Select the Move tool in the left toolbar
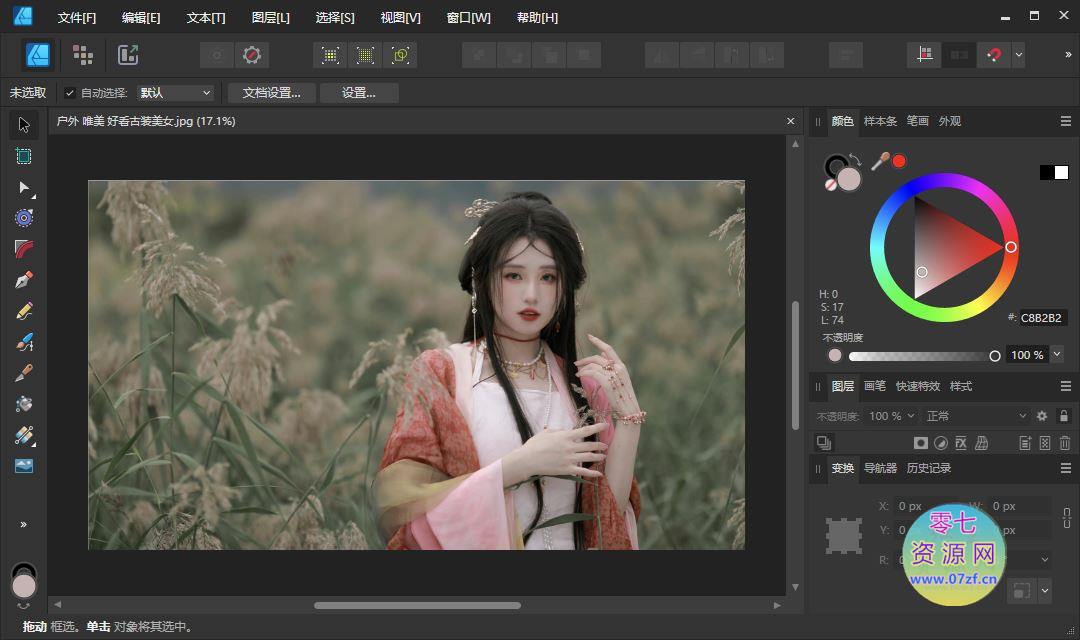The width and height of the screenshot is (1080, 640). point(24,125)
